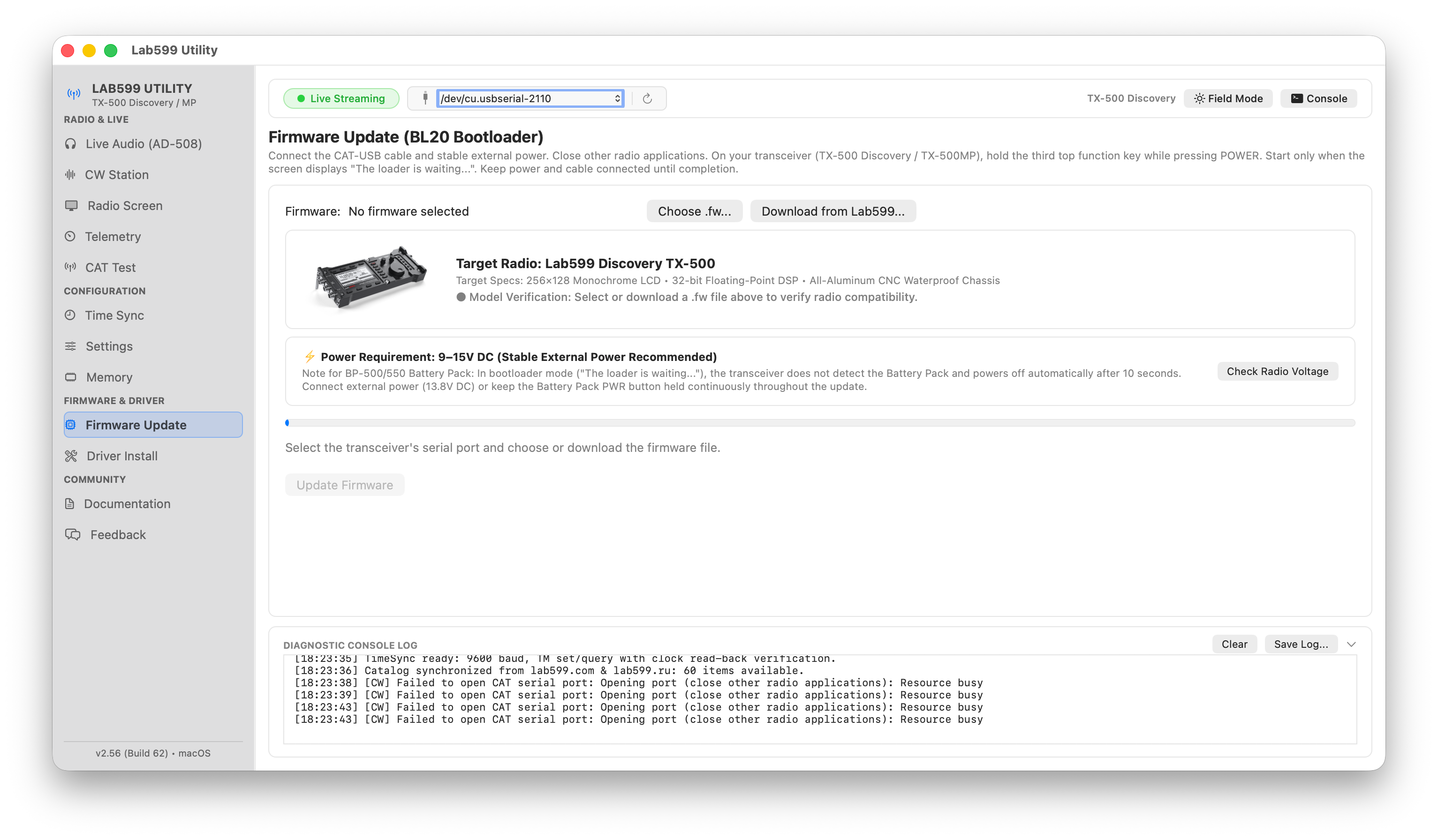Click the TX-500 Discovery label in top bar
Screen dimensions: 1438x840
[x=1131, y=98]
